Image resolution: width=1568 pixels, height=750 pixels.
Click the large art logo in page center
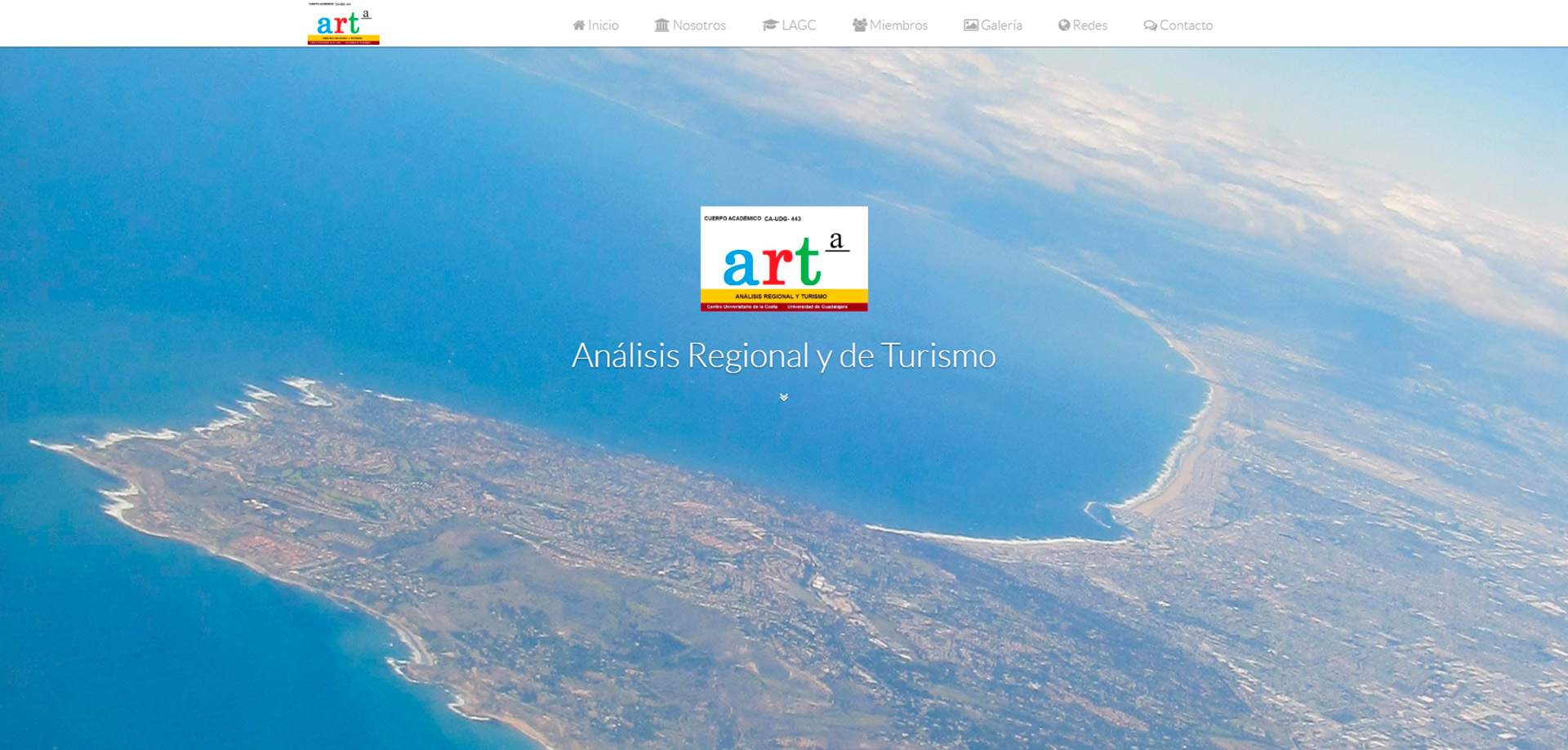(783, 260)
